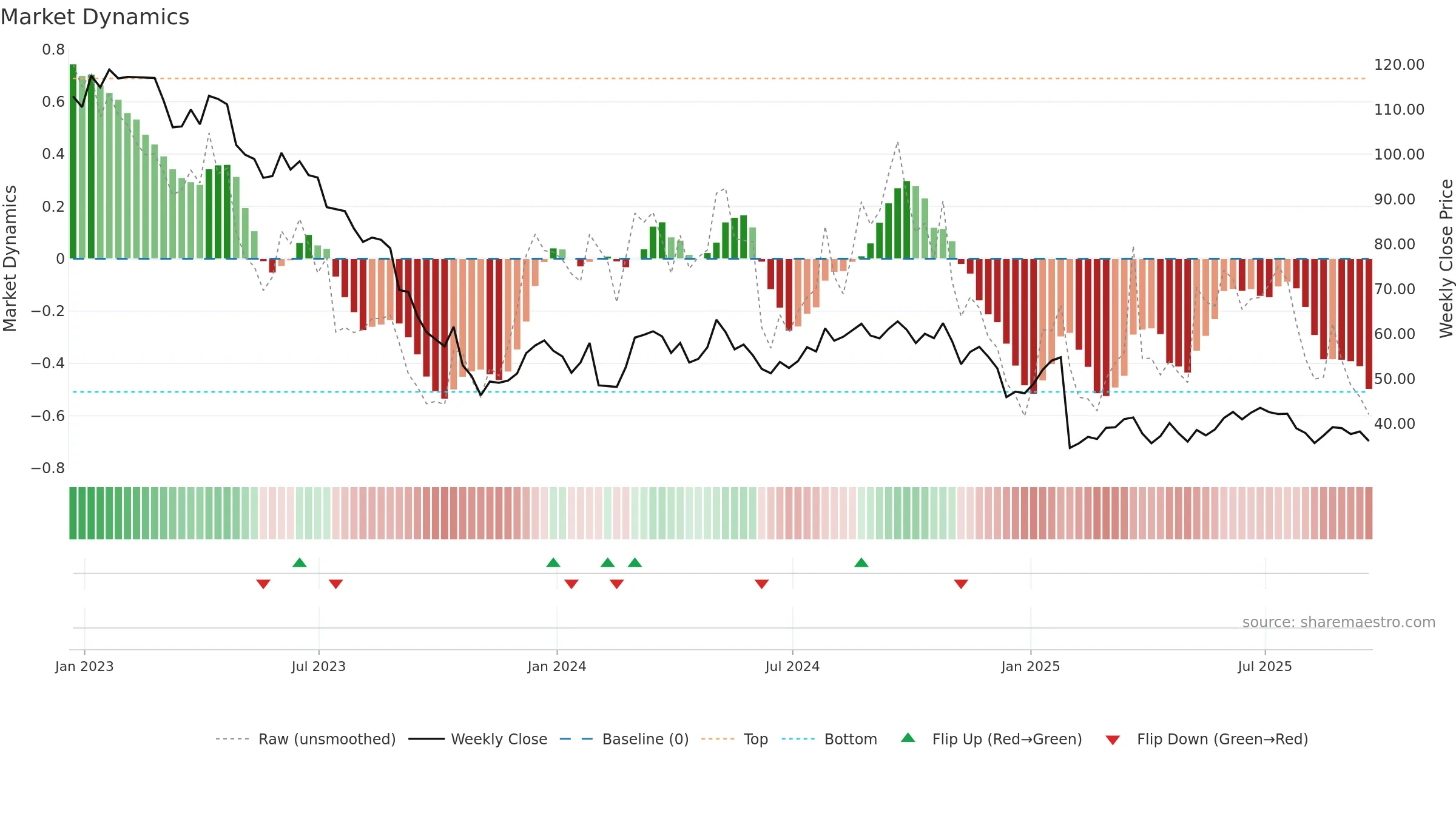Click the orange dashed Top threshold line
Screen dimensions: 1456x819
(x=719, y=78)
